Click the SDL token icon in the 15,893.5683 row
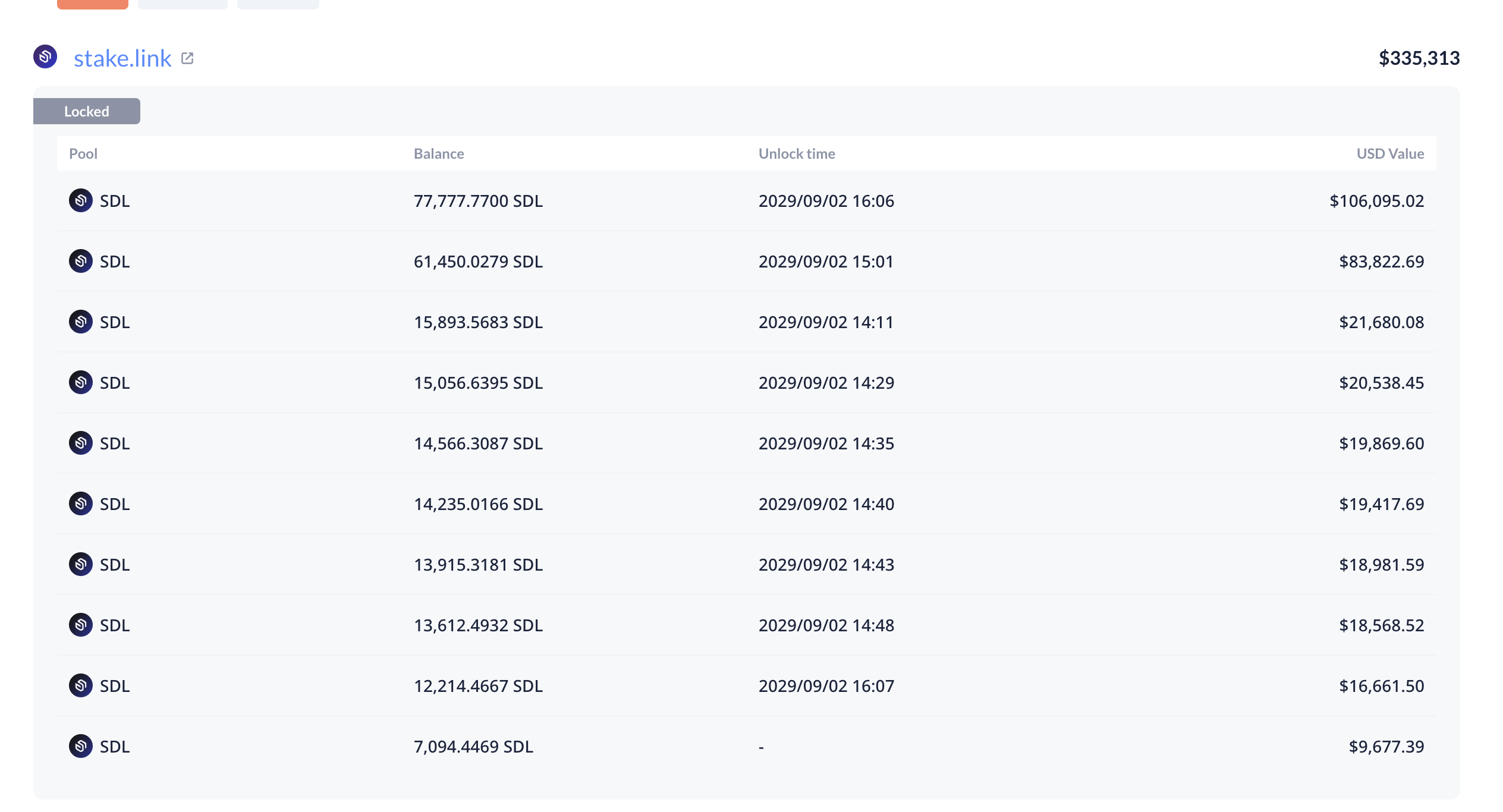This screenshot has width=1503, height=812. tap(81, 322)
